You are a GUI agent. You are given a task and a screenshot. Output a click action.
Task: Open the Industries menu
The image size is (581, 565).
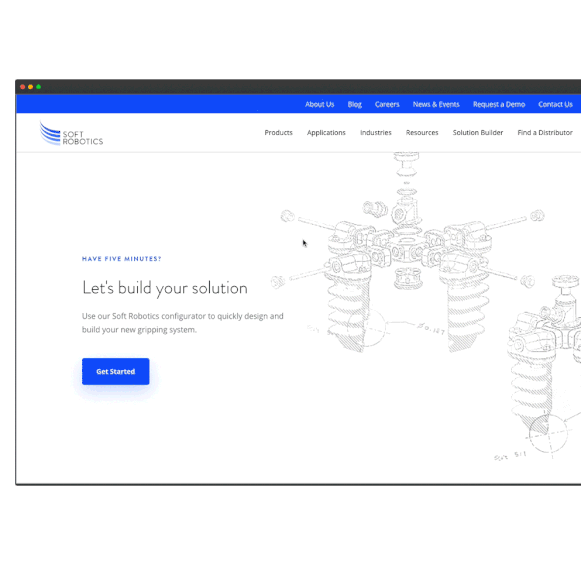(376, 133)
